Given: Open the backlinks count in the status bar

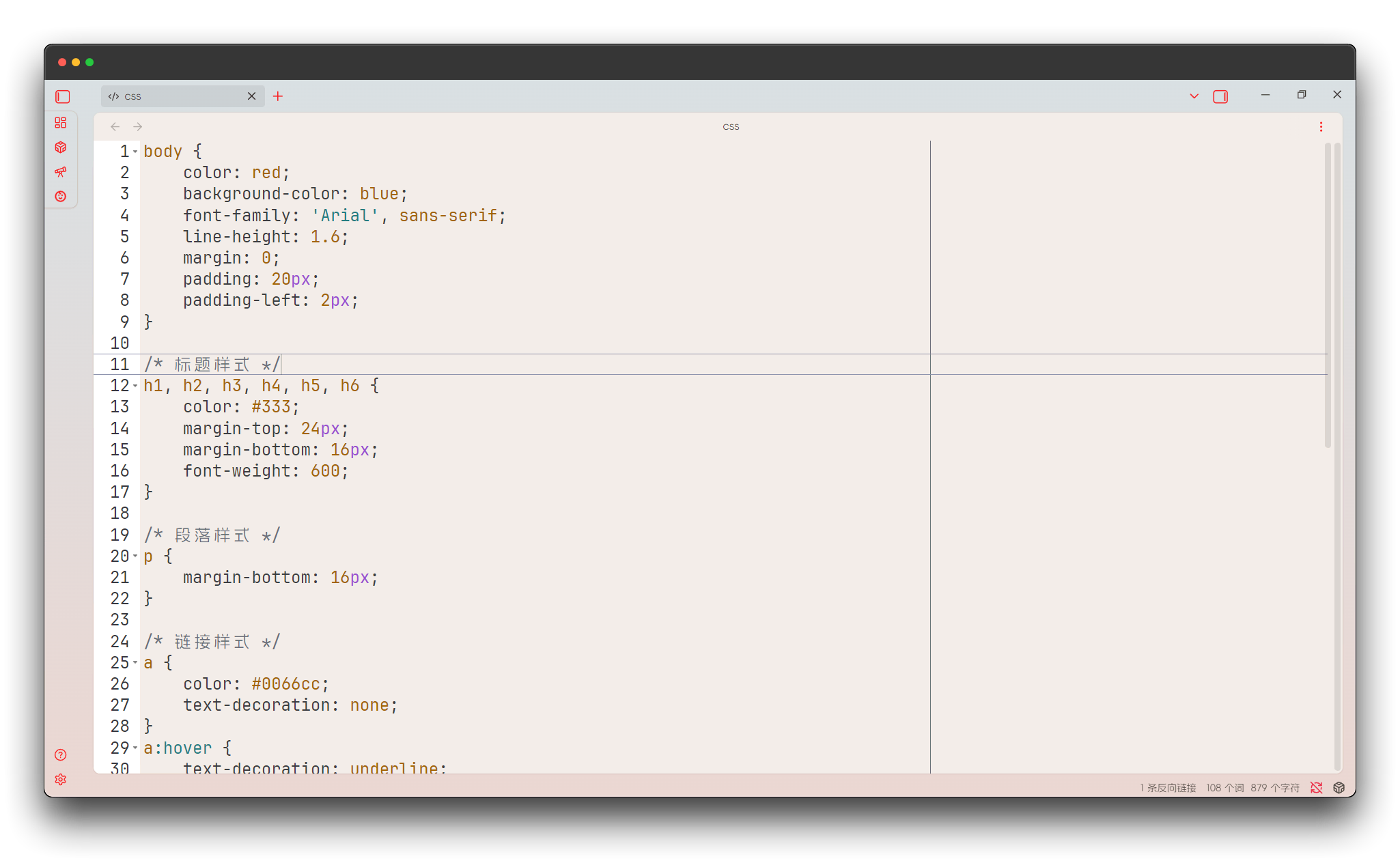Looking at the screenshot, I should 1166,787.
